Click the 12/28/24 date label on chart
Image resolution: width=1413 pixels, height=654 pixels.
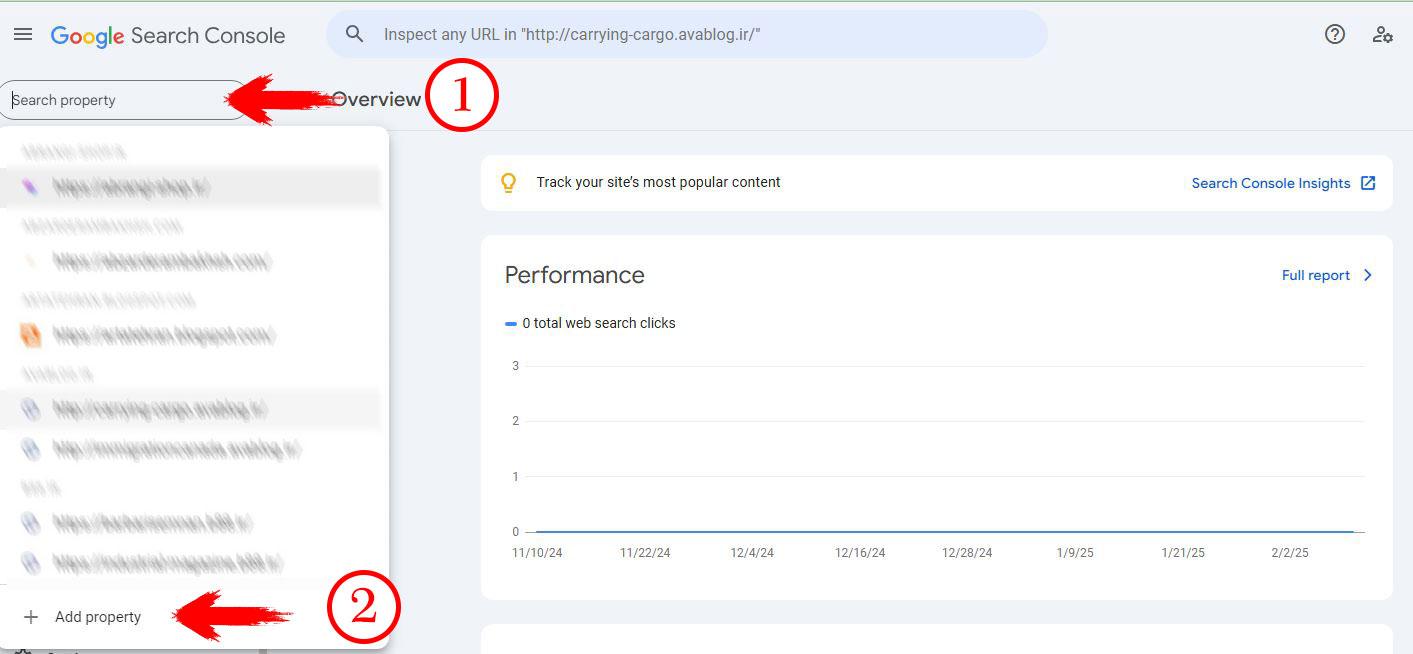tap(967, 553)
